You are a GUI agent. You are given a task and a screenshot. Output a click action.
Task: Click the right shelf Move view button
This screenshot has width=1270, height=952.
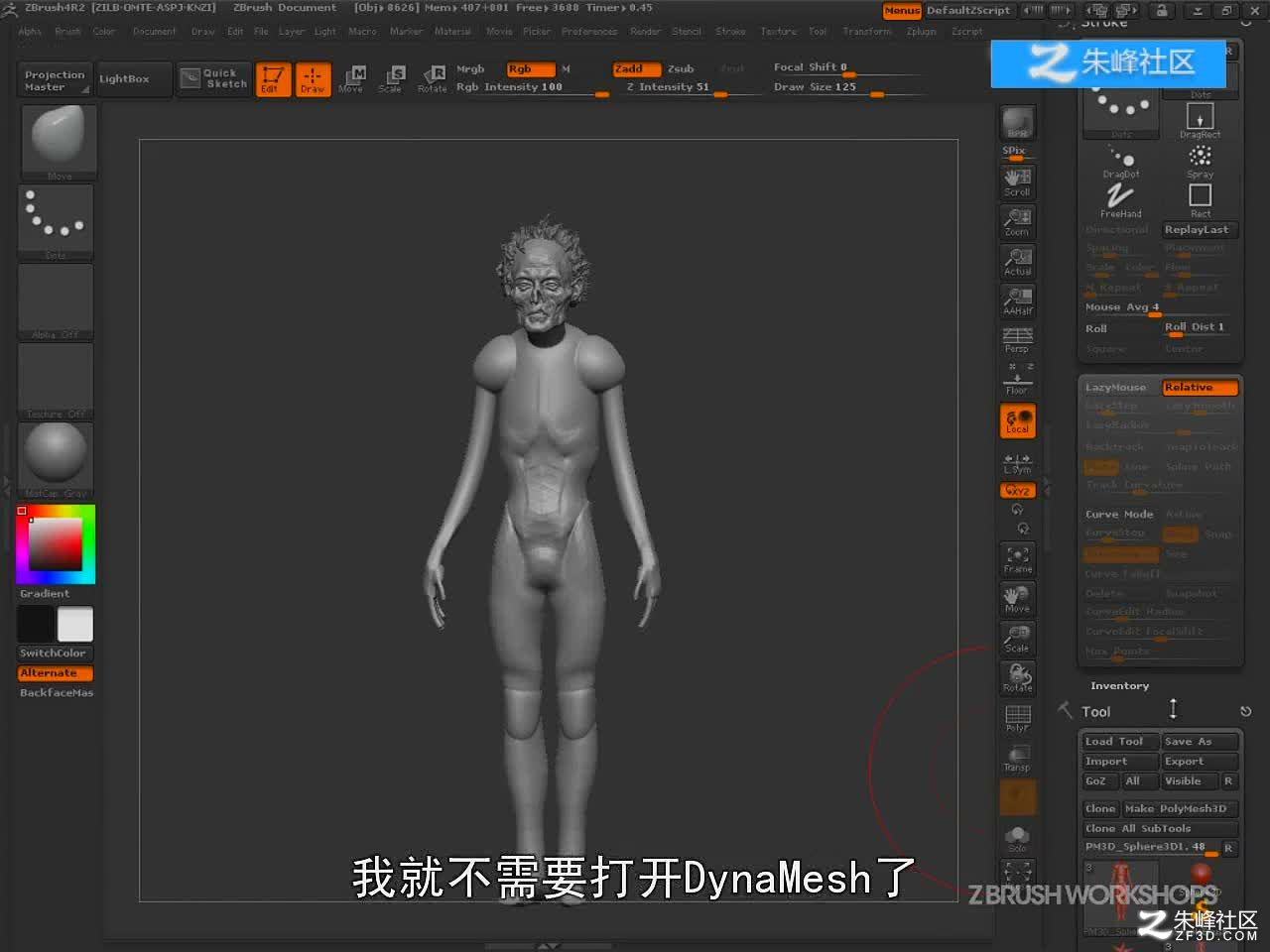pyautogui.click(x=1018, y=598)
